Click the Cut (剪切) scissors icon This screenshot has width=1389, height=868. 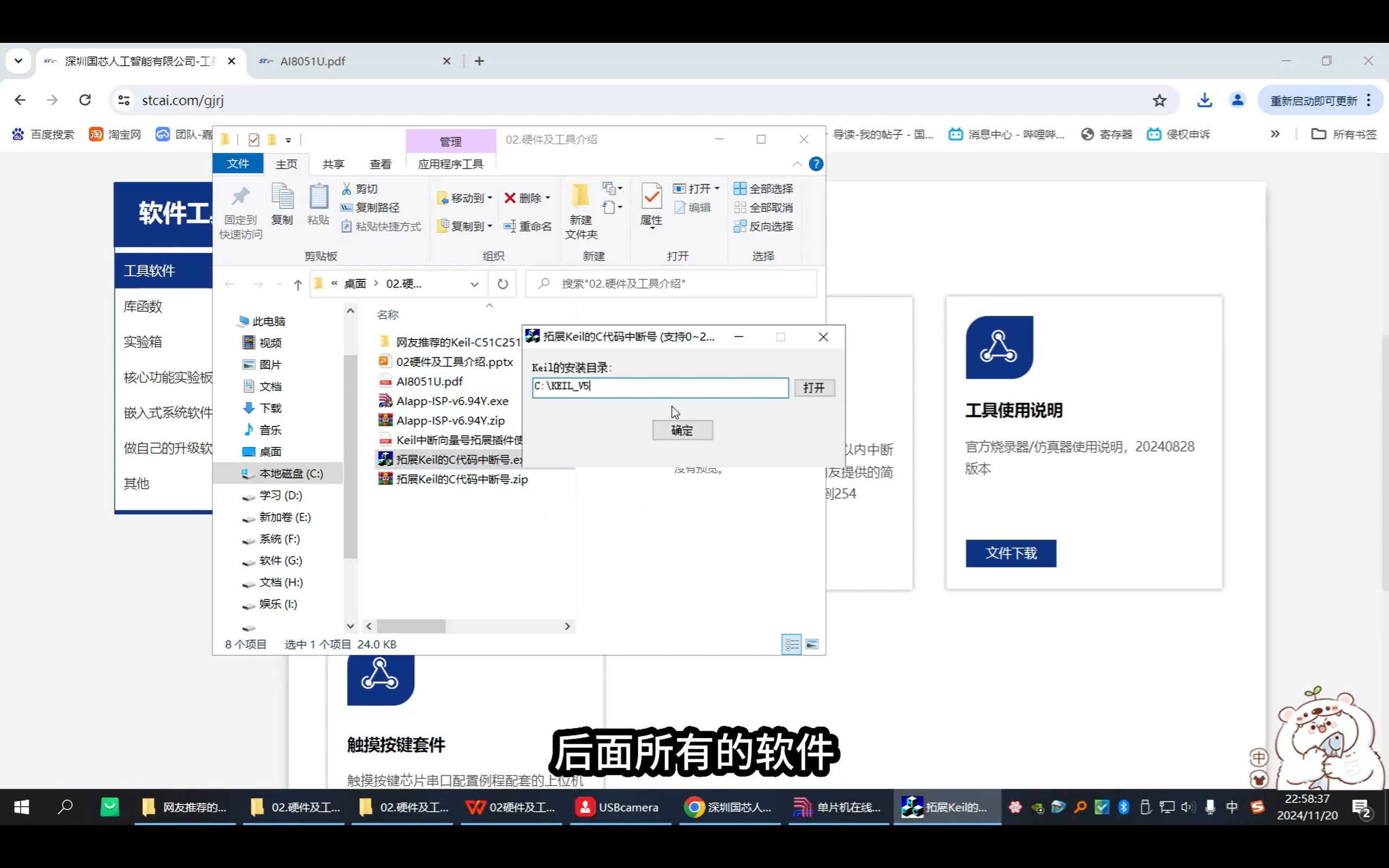(347, 189)
